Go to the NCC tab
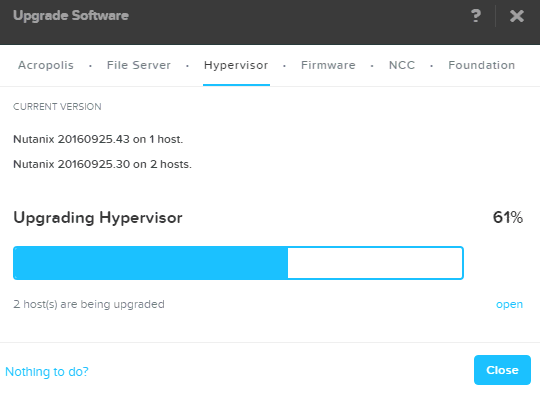Viewport: 540px width, 395px height. [402, 65]
